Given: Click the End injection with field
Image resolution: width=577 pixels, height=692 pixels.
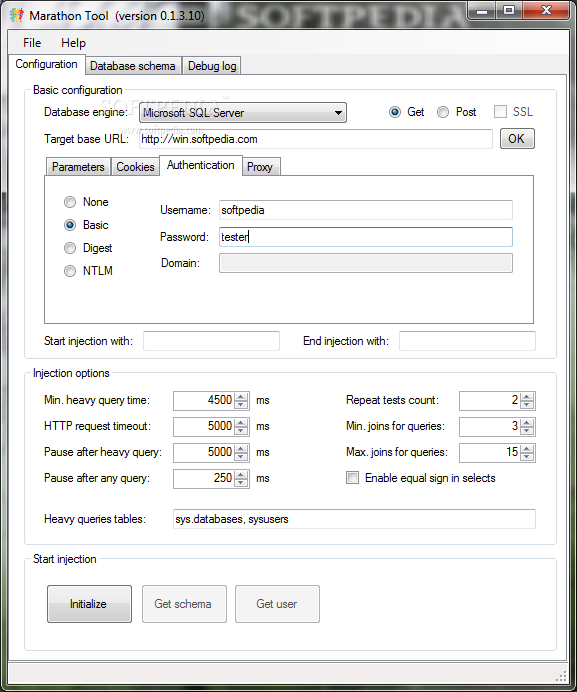Looking at the screenshot, I should [x=467, y=341].
